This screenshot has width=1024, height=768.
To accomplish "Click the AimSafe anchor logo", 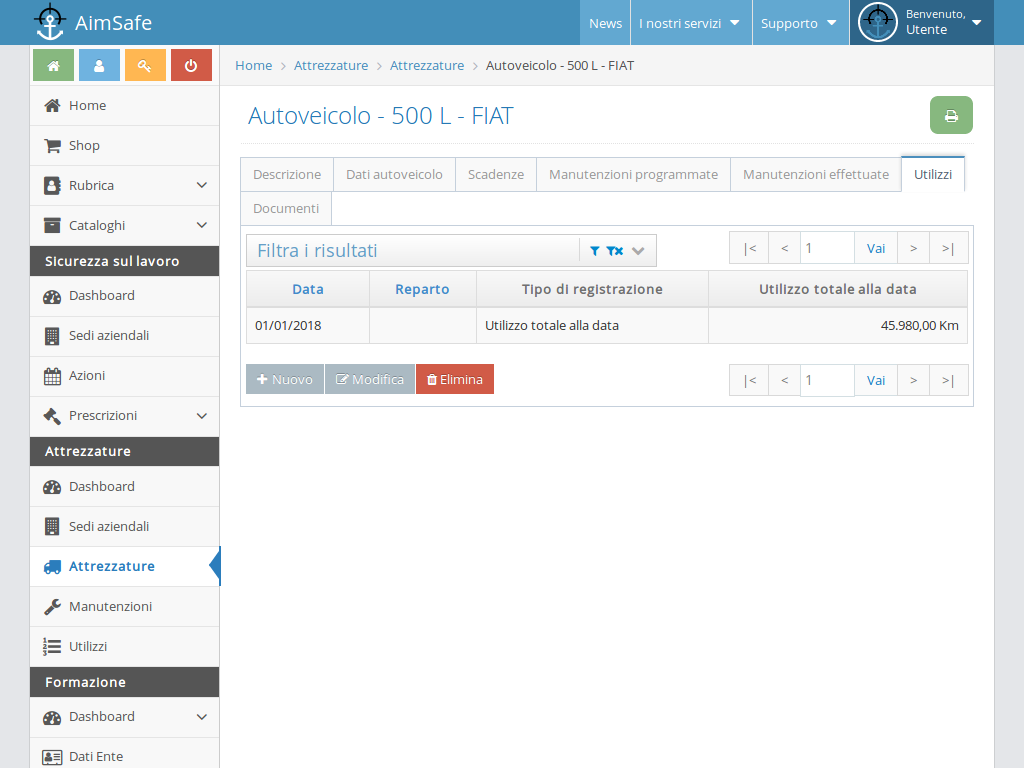I will pos(50,22).
